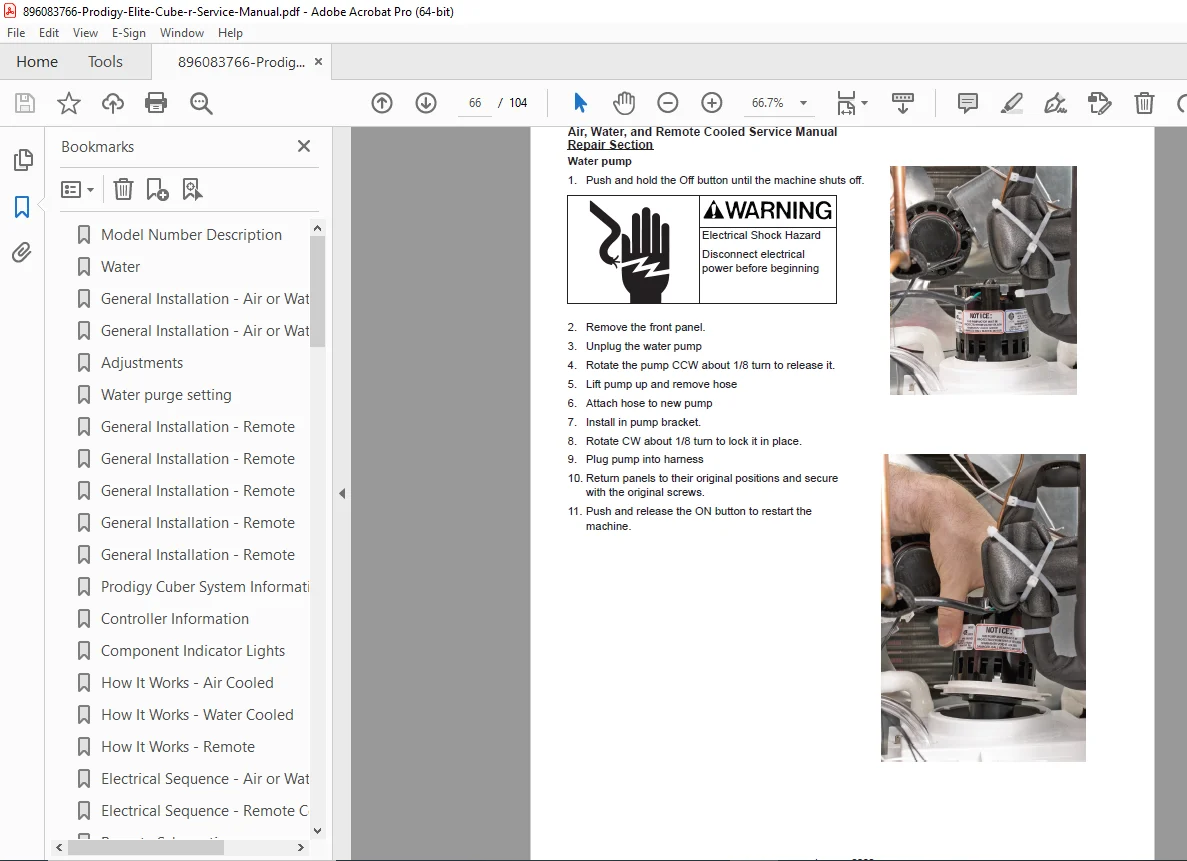Click the stamp tool icon

[x=1099, y=103]
